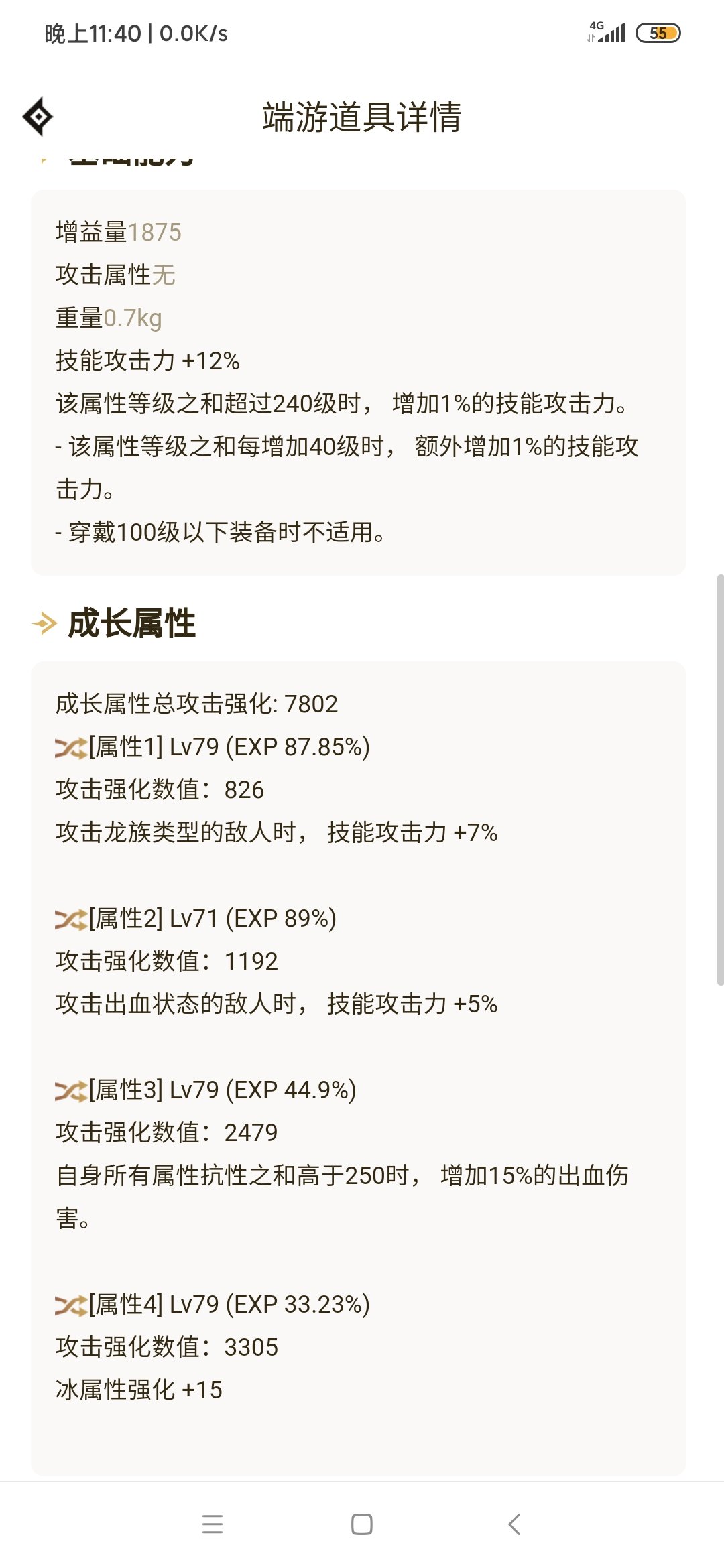The image size is (724, 1568).
Task: Tap 技能攻击力 +12% text line
Action: tap(147, 361)
